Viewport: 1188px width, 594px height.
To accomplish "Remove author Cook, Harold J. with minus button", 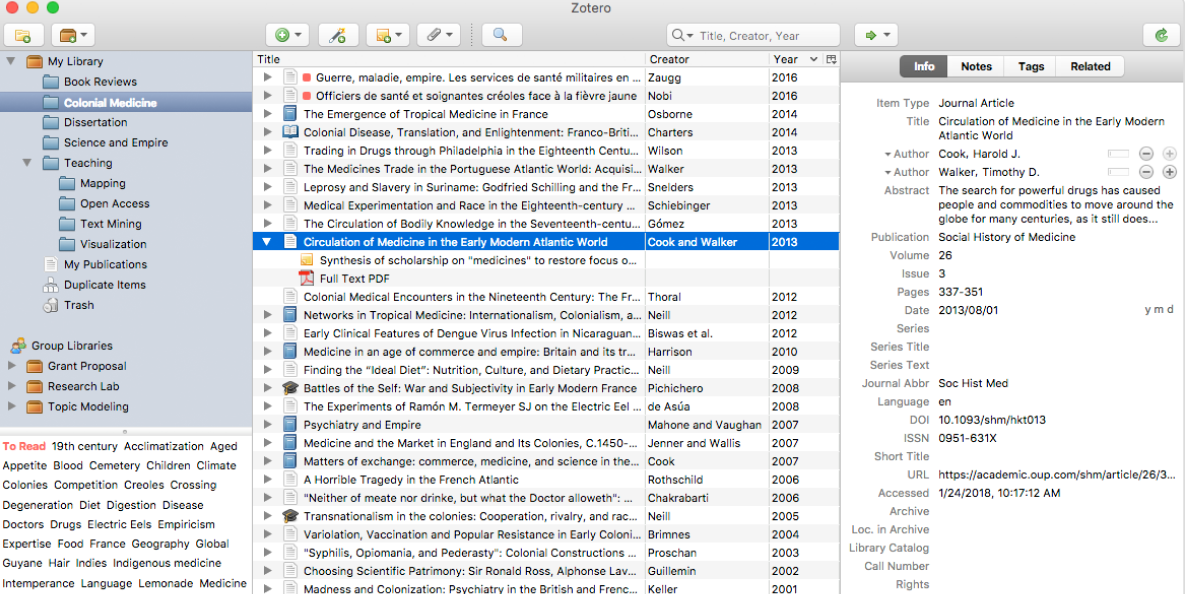I will pos(1146,153).
